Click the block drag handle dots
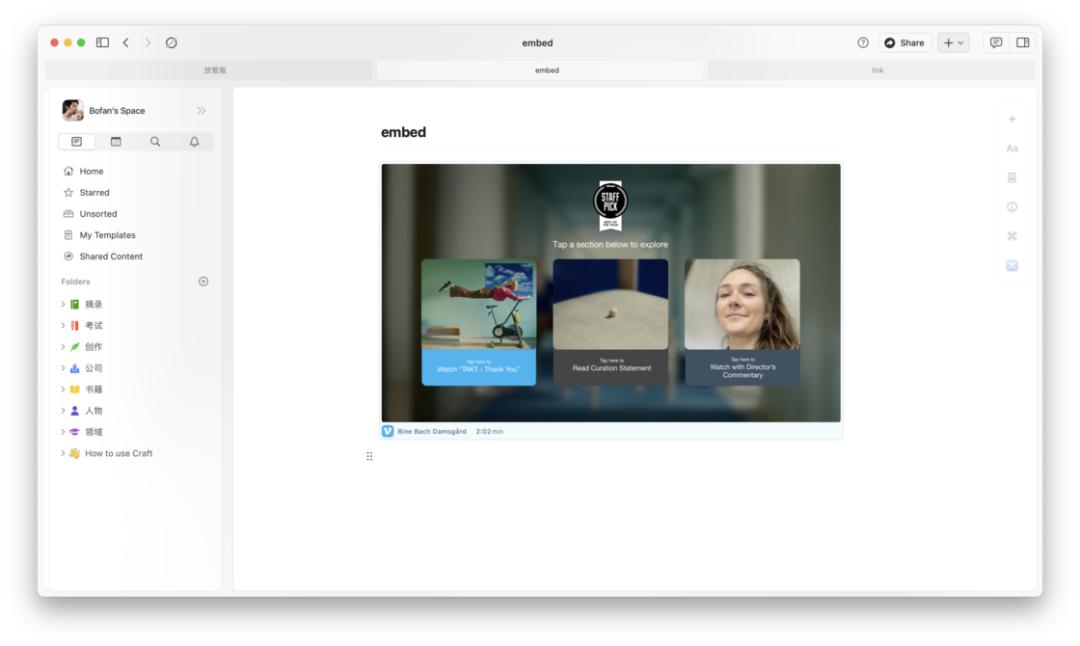 point(369,456)
